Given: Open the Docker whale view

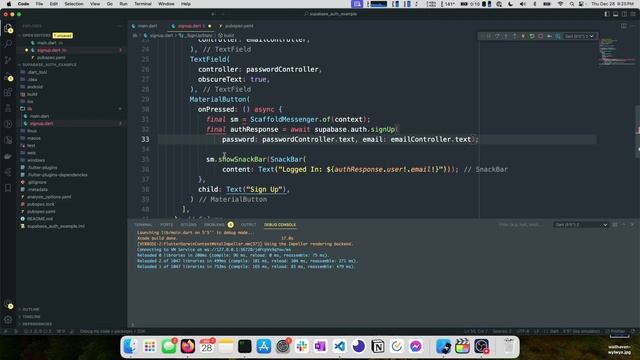Looking at the screenshot, I should point(8,156).
